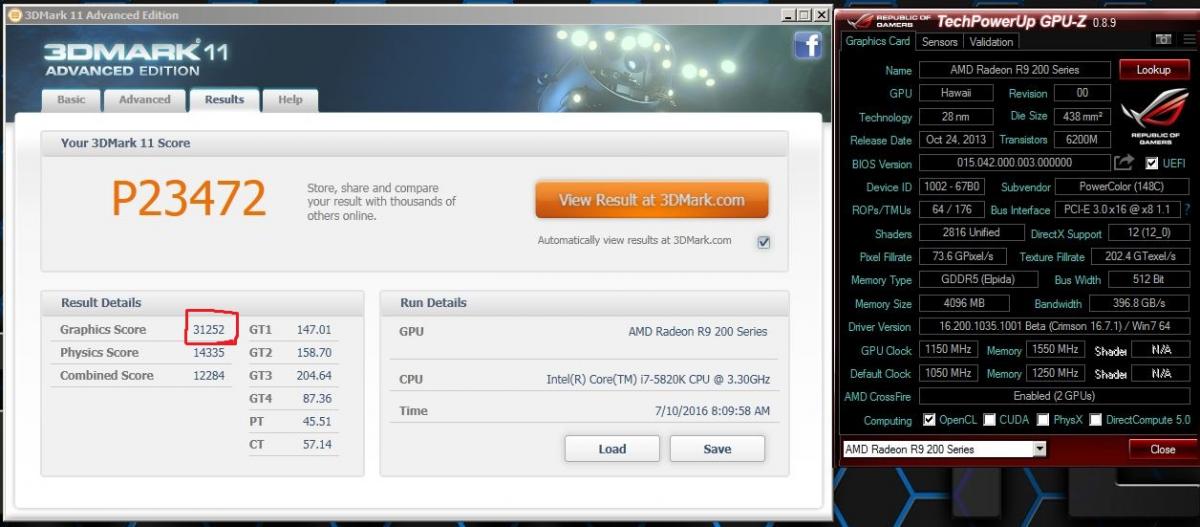Click the Close button in GPU-Z
This screenshot has height=527, width=1200.
pyautogui.click(x=1162, y=449)
